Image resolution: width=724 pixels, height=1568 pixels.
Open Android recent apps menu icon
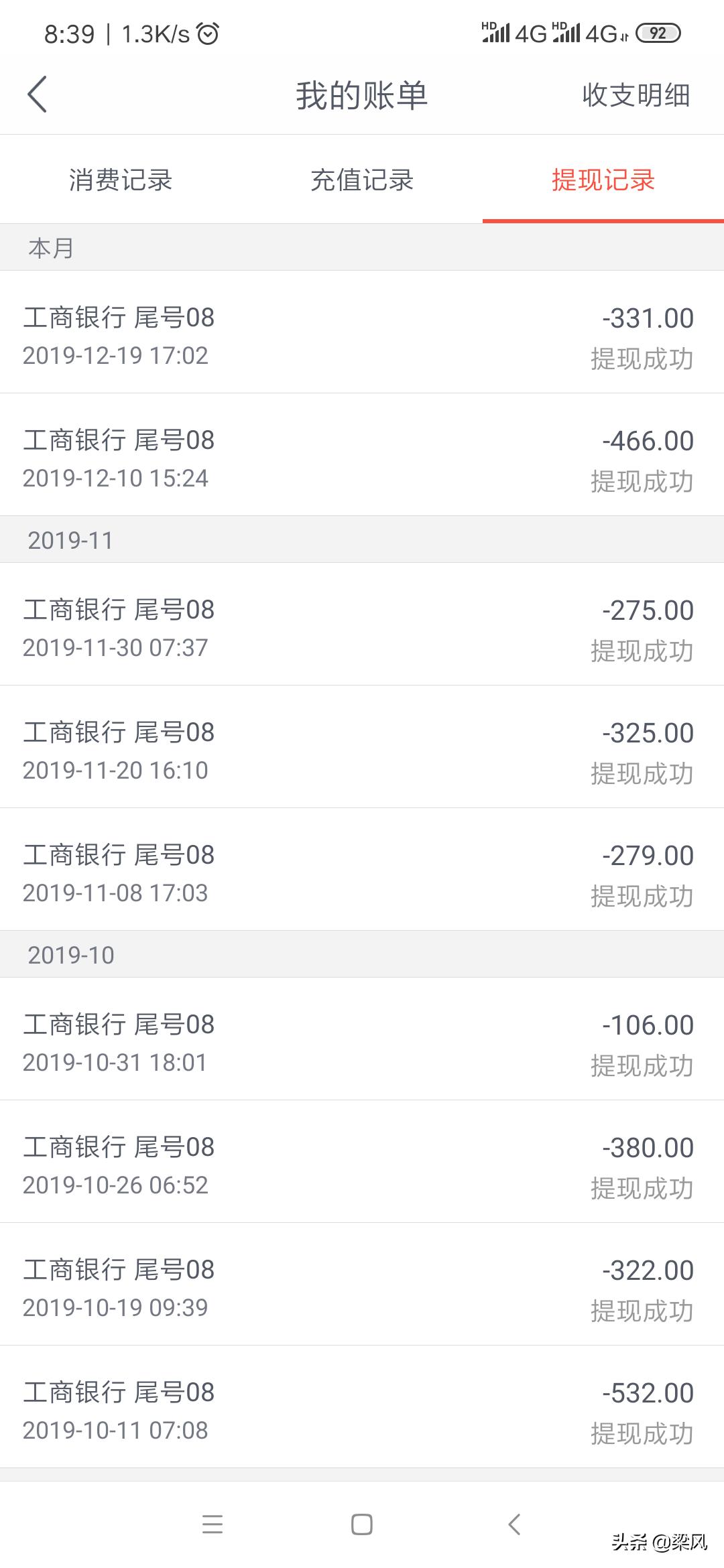coord(213,1524)
